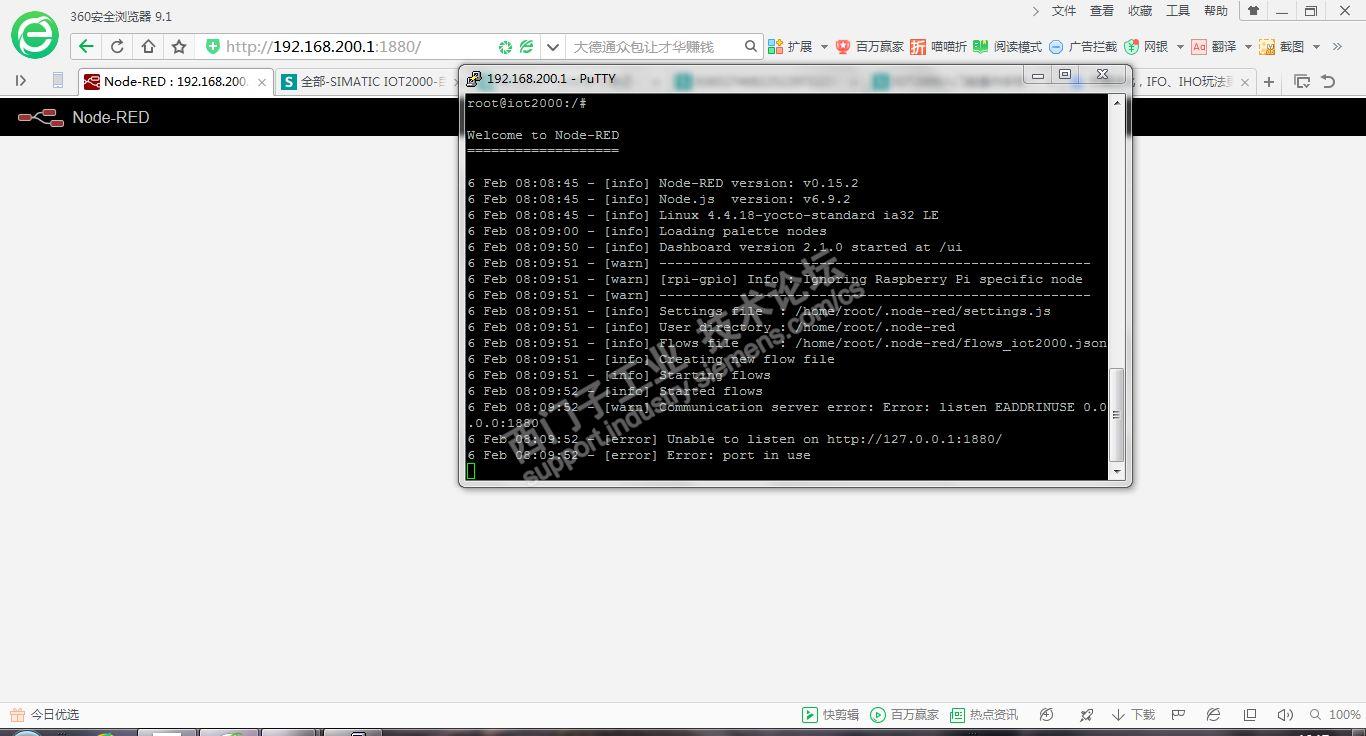The height and width of the screenshot is (736, 1366).
Task: Click the accelerator speed icon in status bar
Action: (x=1047, y=715)
